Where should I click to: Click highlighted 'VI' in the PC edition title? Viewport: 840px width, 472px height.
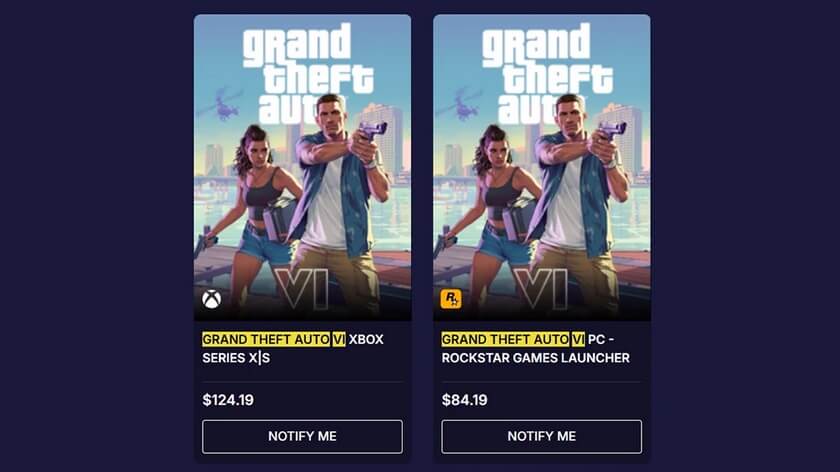click(578, 340)
